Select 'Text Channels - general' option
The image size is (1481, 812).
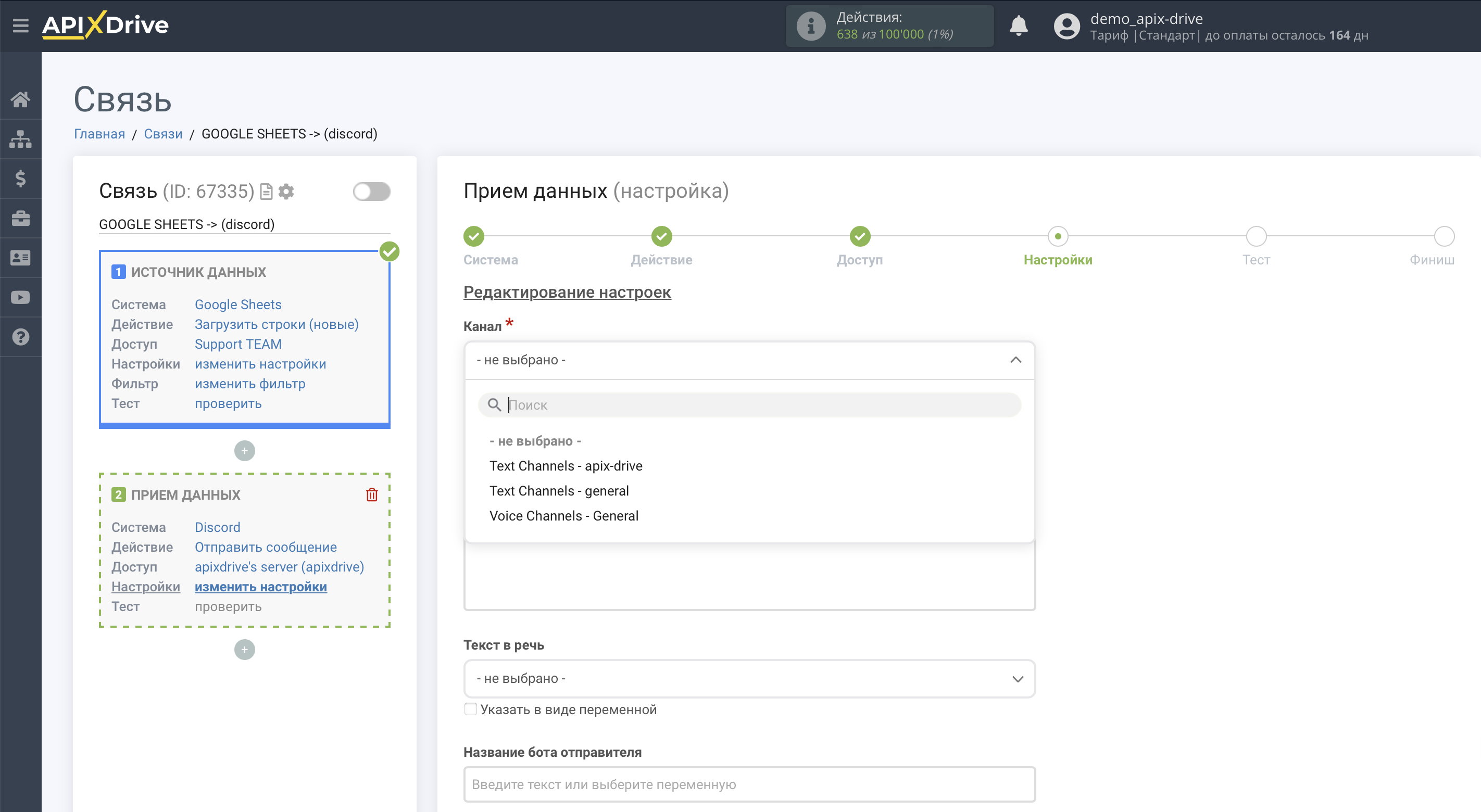tap(559, 491)
